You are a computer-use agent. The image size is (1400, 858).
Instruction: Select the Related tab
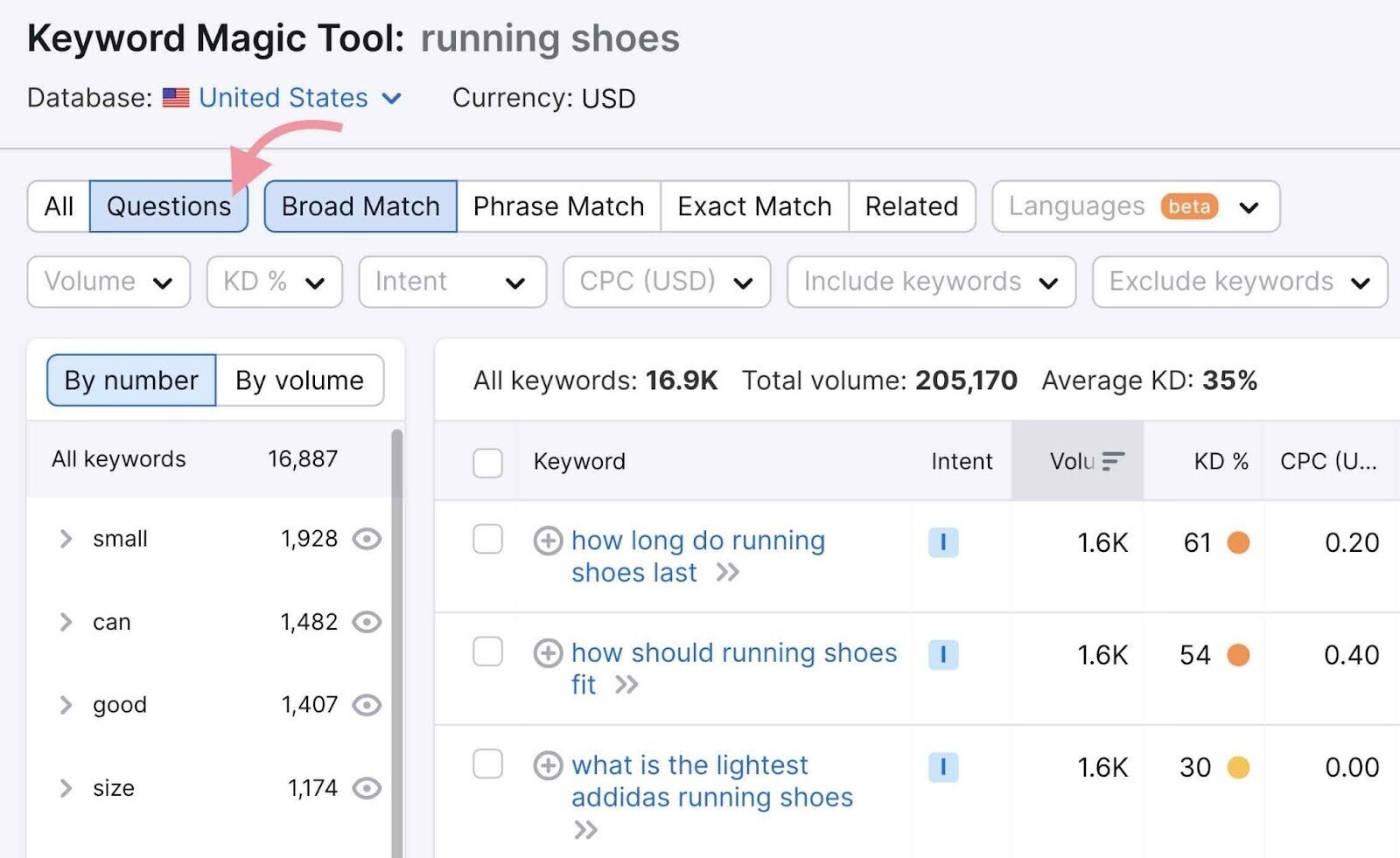click(911, 206)
